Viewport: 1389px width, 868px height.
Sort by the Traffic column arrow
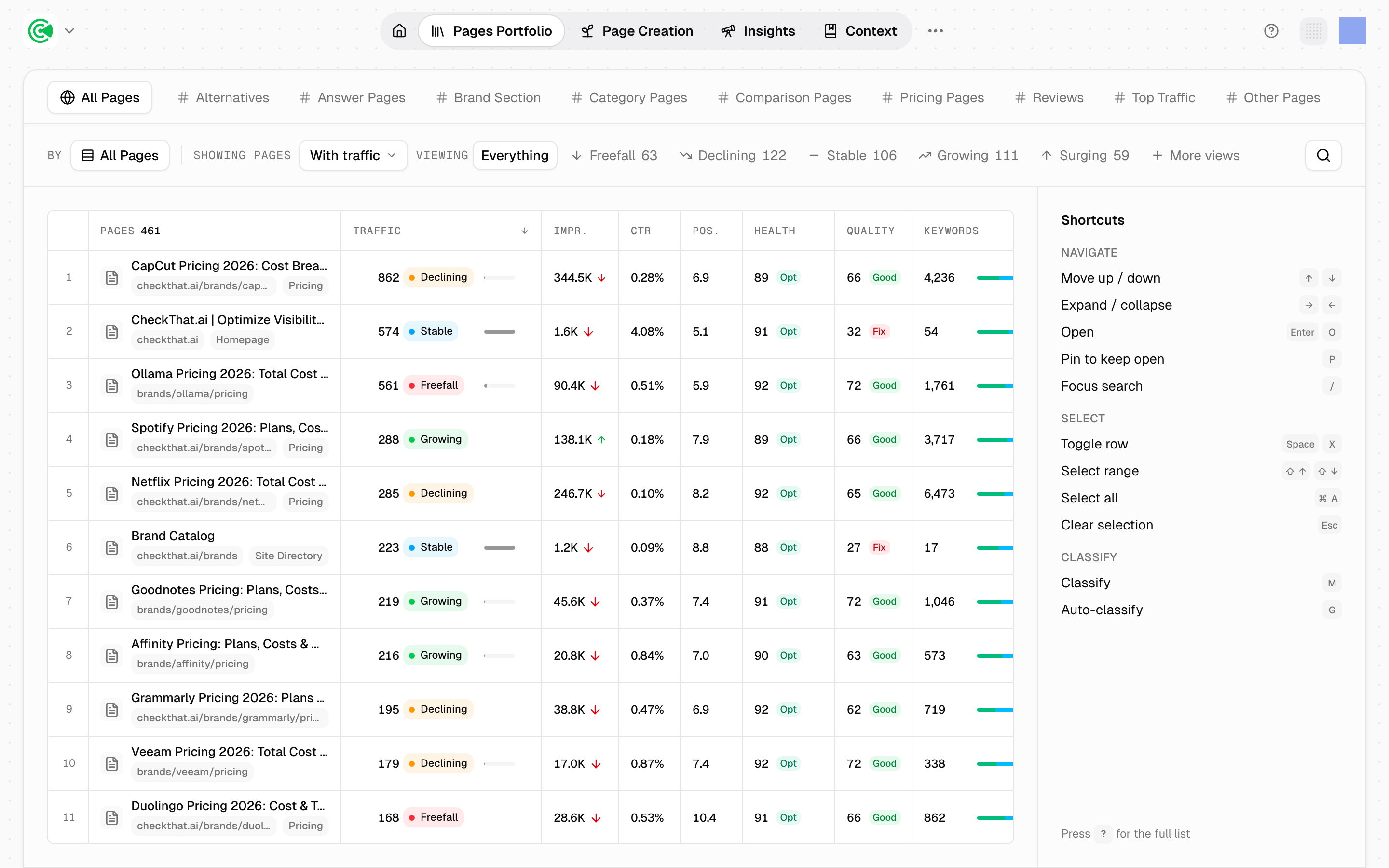[x=524, y=231]
